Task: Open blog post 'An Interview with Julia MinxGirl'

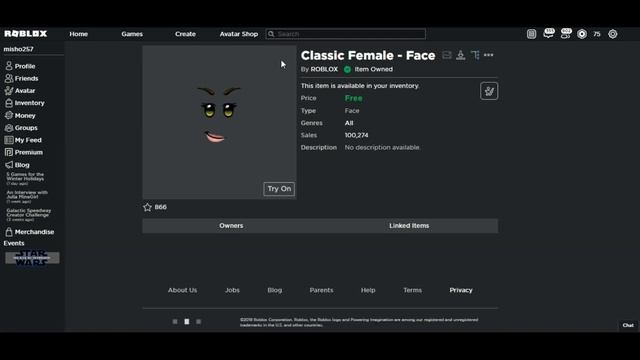Action: pyautogui.click(x=27, y=194)
